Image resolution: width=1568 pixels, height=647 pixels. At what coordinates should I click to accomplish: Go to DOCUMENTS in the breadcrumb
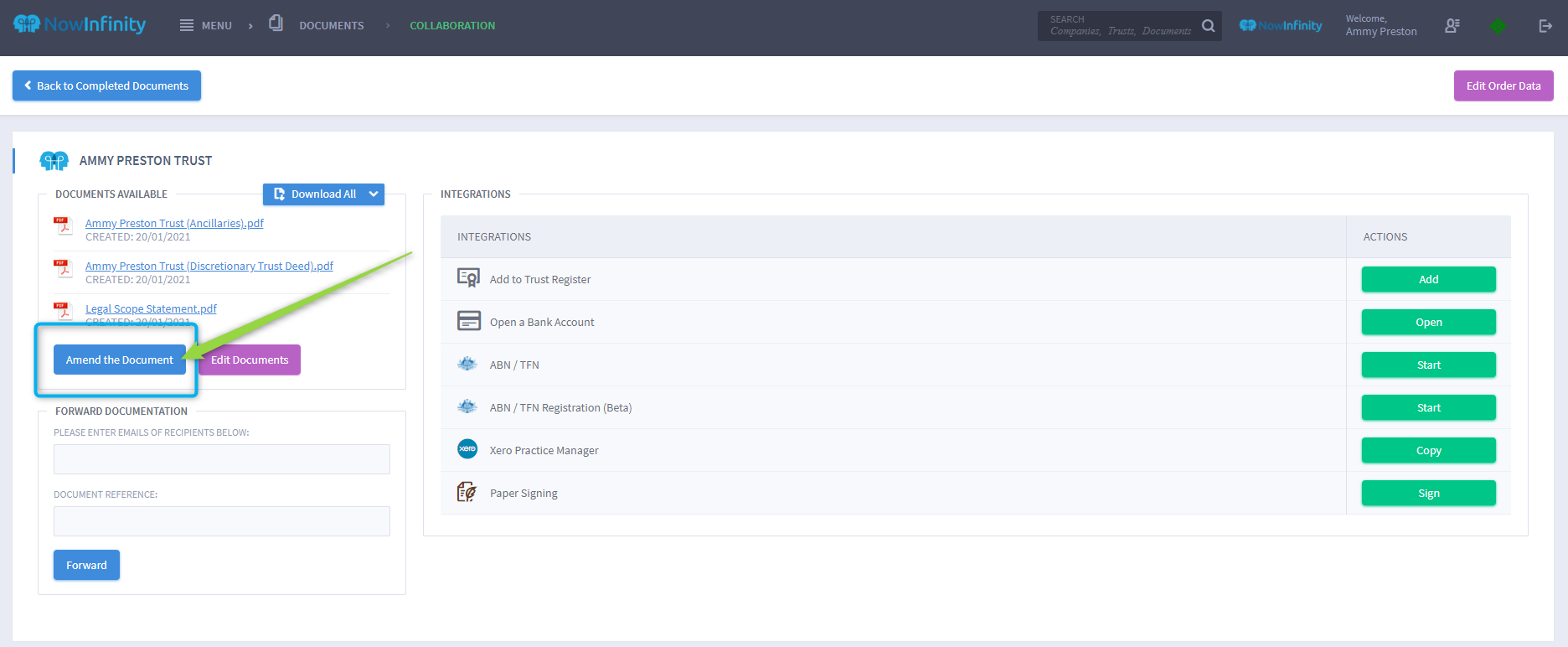(x=332, y=26)
